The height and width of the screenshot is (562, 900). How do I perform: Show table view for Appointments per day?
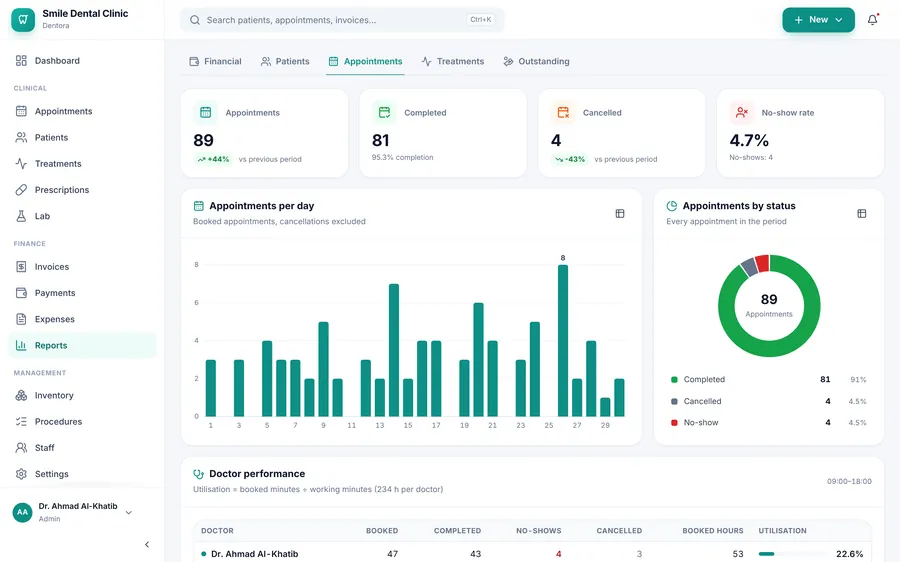click(620, 214)
